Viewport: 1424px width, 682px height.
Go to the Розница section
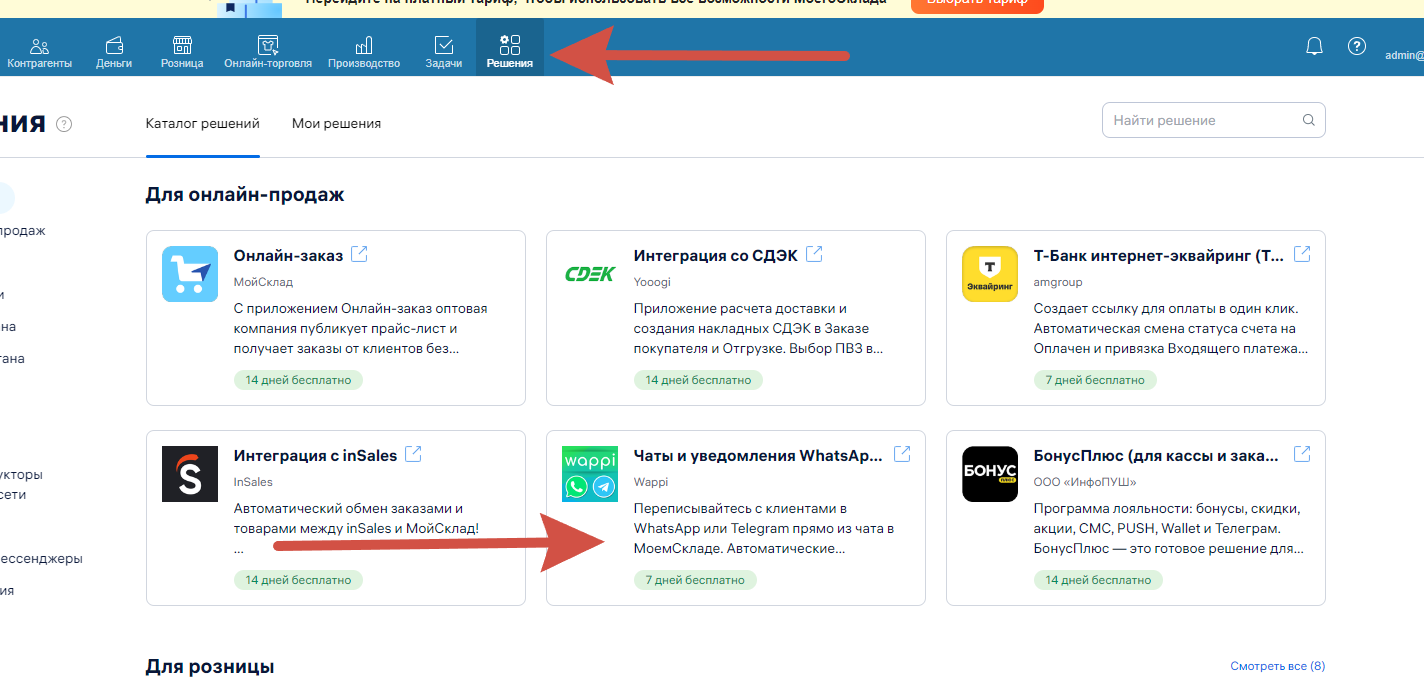pos(182,53)
